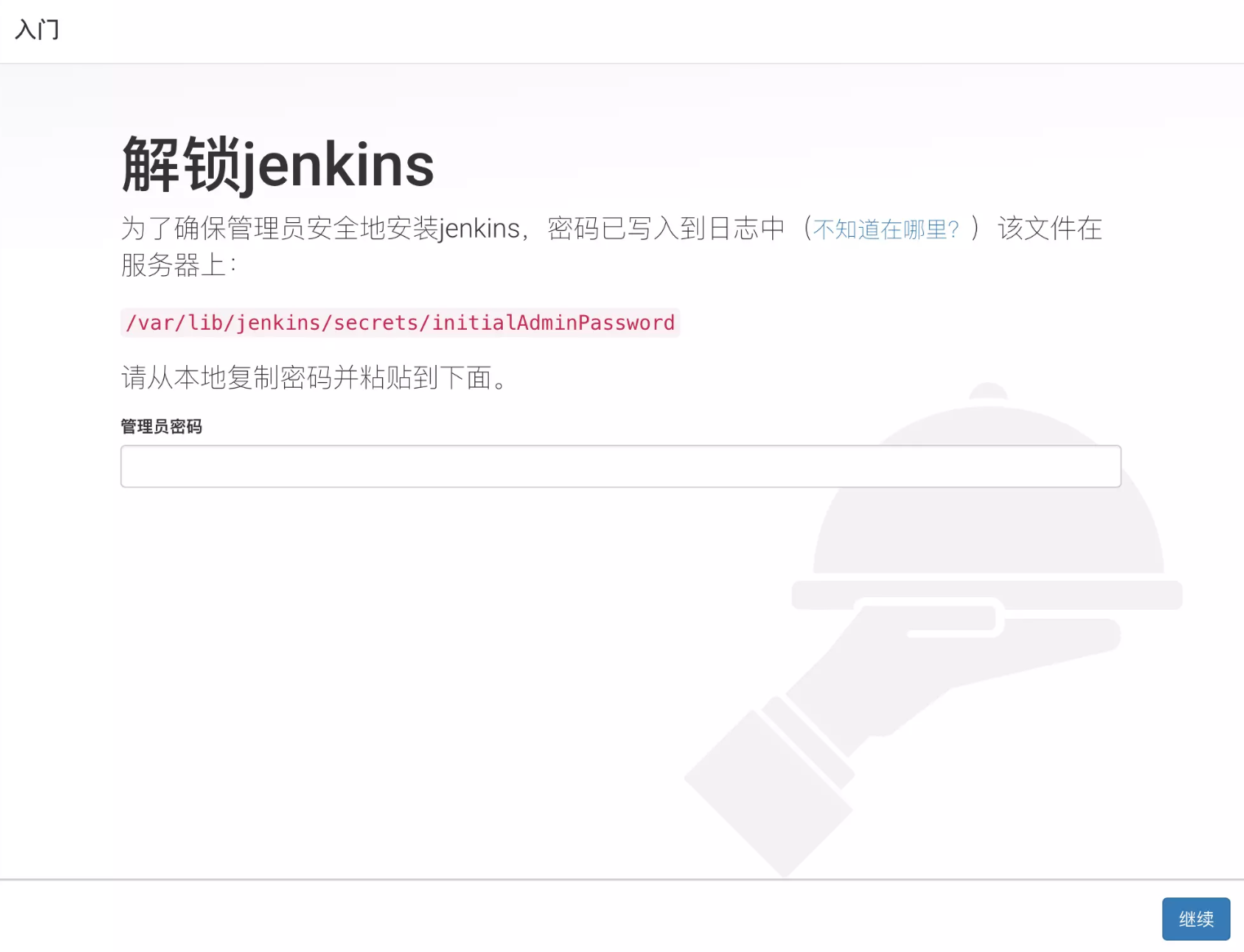The image size is (1244, 952).
Task: Click the serving tray in the background image
Action: (x=987, y=594)
